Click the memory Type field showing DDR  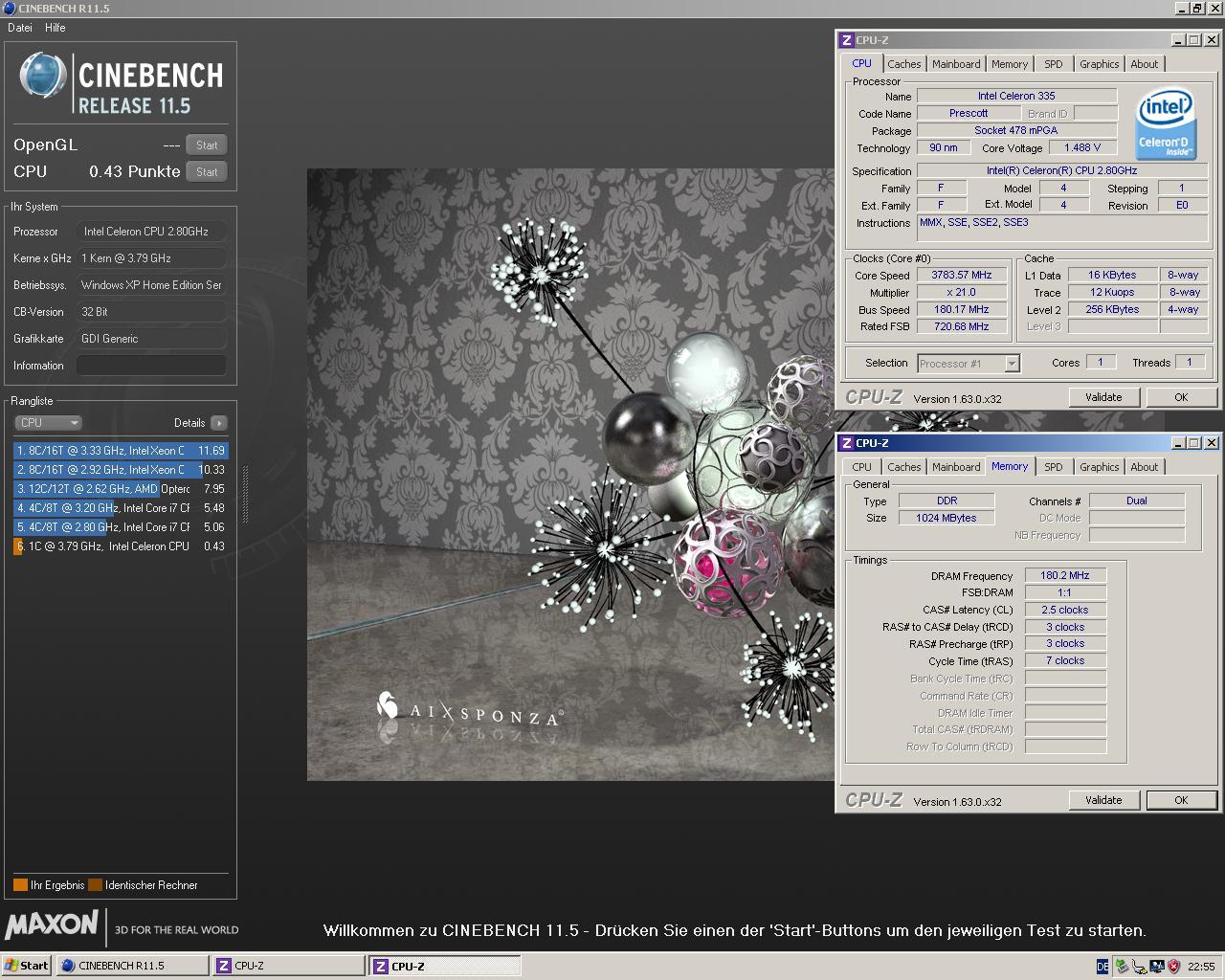(947, 501)
